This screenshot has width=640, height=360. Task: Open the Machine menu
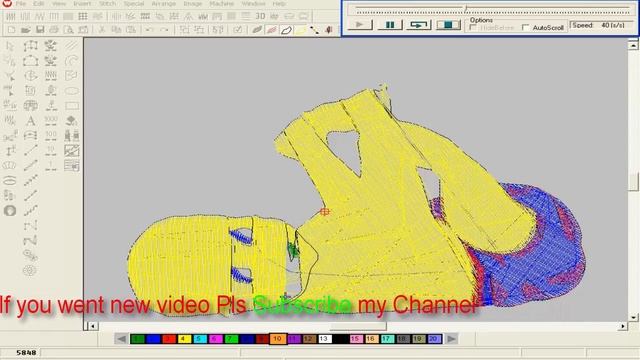point(222,4)
